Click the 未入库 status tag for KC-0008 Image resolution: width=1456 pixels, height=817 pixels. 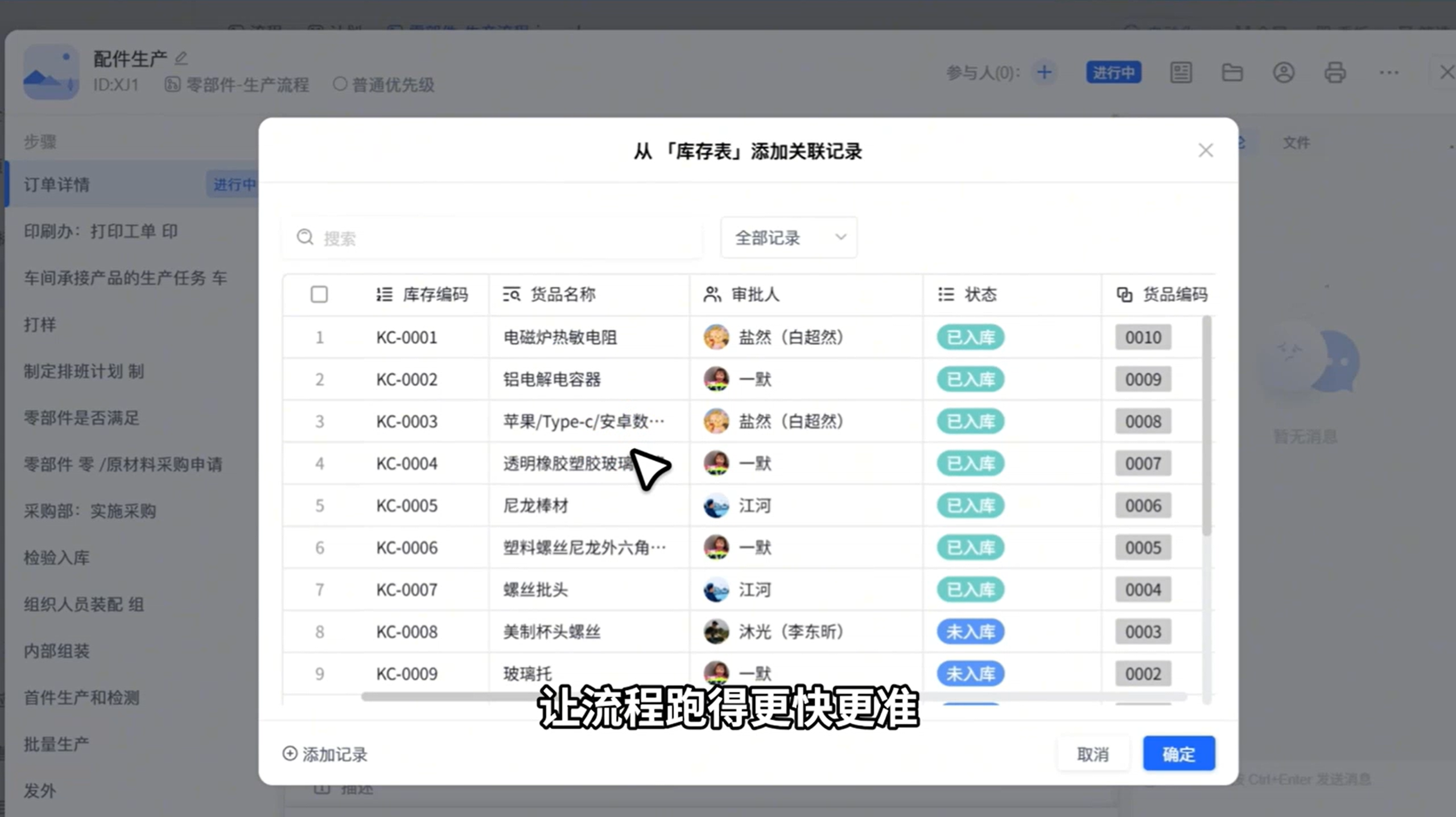971,632
